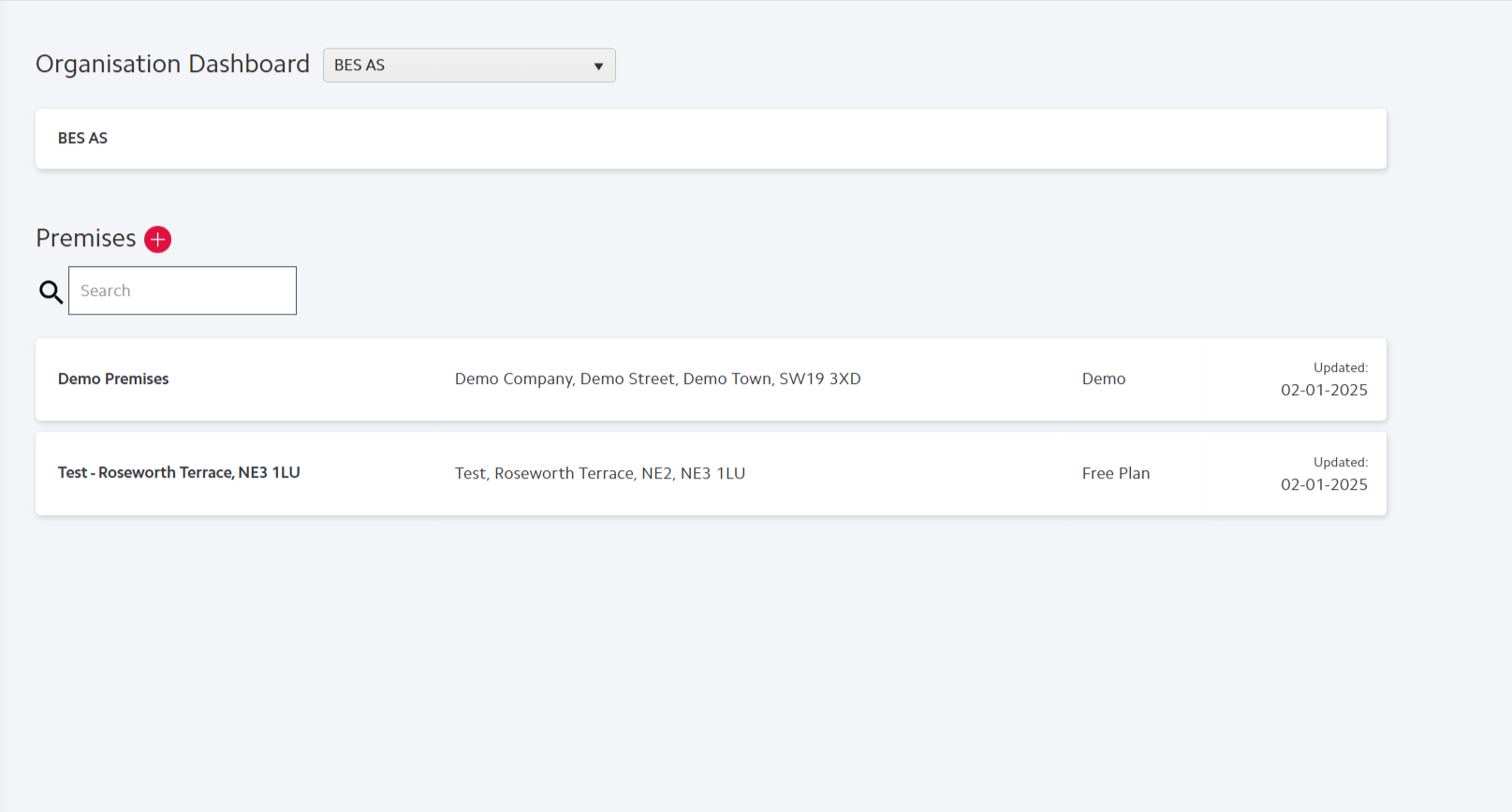
Task: Click the Free Plan label
Action: (1115, 474)
